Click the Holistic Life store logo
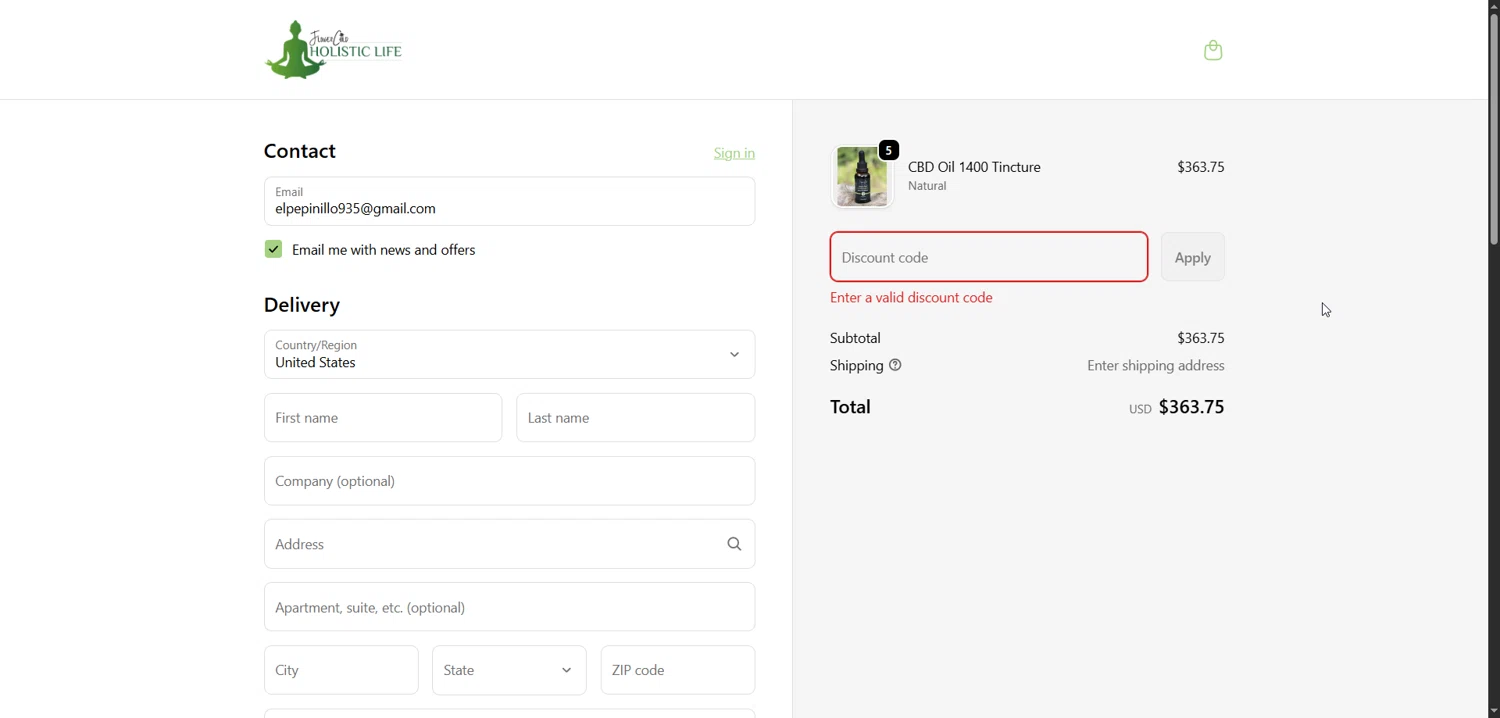The width and height of the screenshot is (1500, 718). point(334,50)
